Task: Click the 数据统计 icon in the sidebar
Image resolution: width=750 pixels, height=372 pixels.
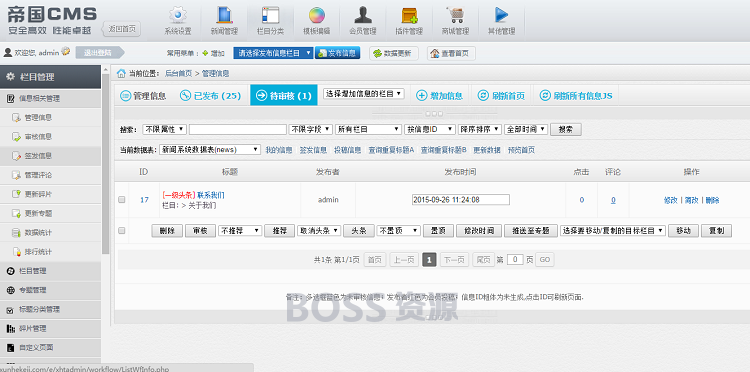Action: click(x=16, y=232)
